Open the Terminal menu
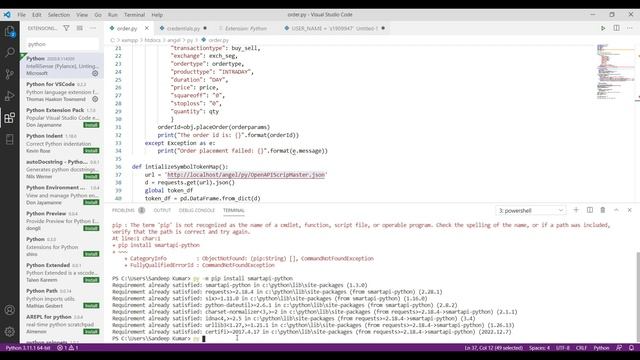The width and height of the screenshot is (640, 360). tap(134, 15)
